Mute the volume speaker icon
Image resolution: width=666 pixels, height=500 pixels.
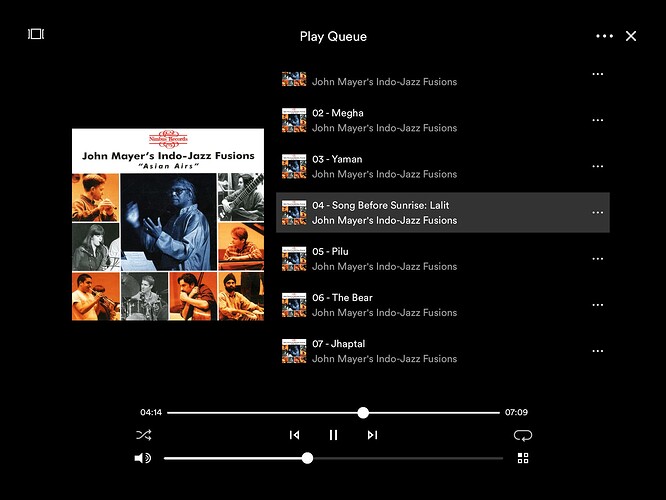142,458
